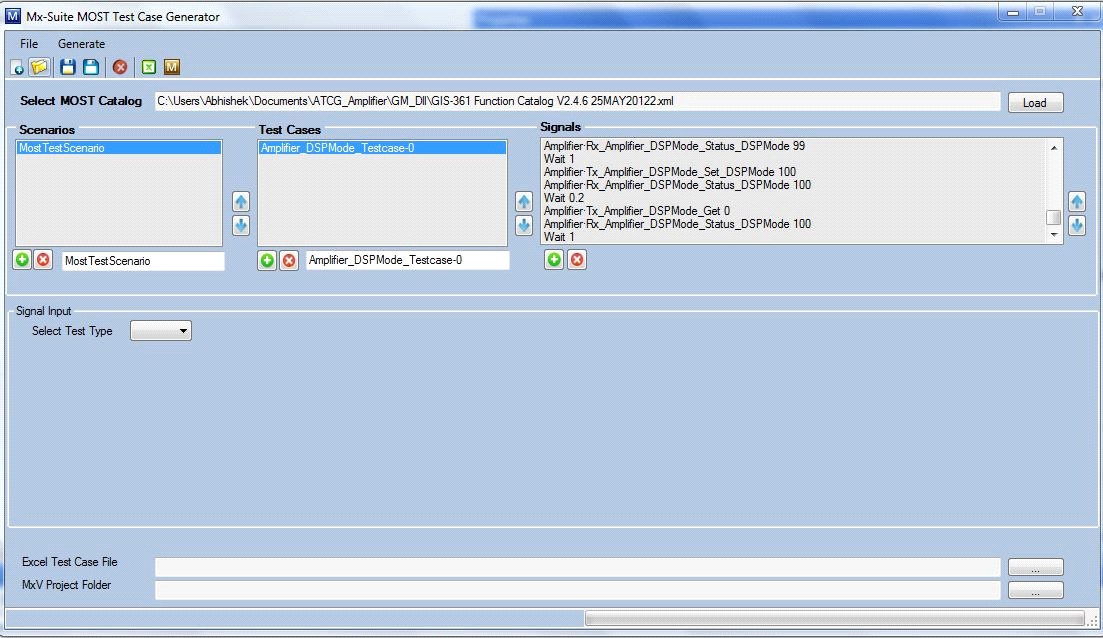Click the red X icon in the toolbar
Screen dimensions: 1103x638
pyautogui.click(x=120, y=67)
